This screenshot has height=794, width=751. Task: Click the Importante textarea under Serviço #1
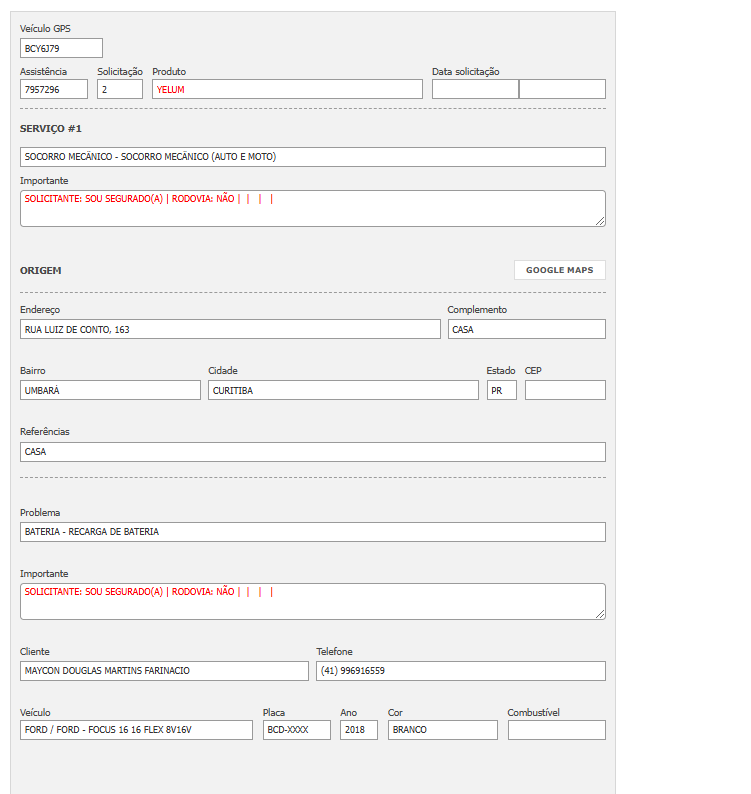coord(312,208)
